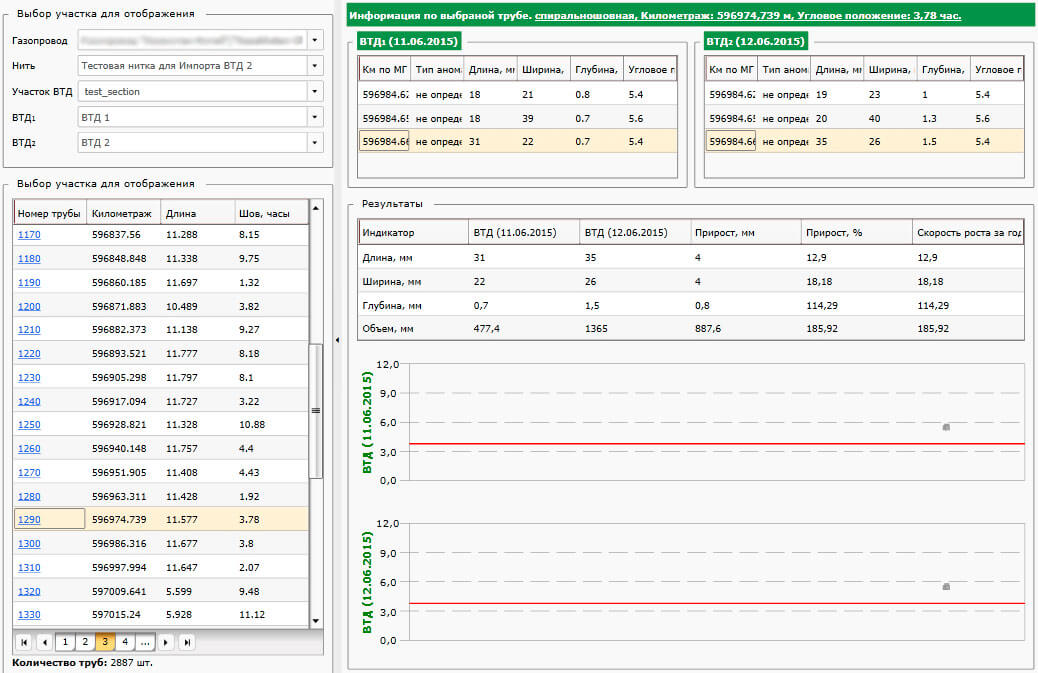Select page 2 in the pager

click(x=85, y=642)
